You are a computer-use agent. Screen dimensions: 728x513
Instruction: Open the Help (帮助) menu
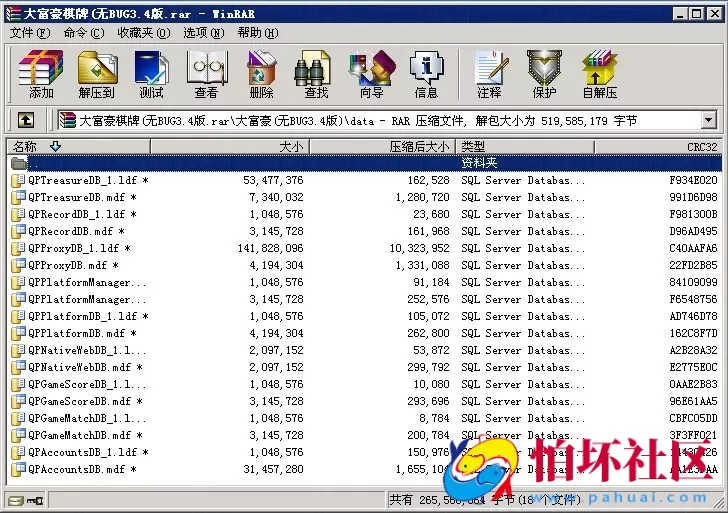tap(258, 33)
